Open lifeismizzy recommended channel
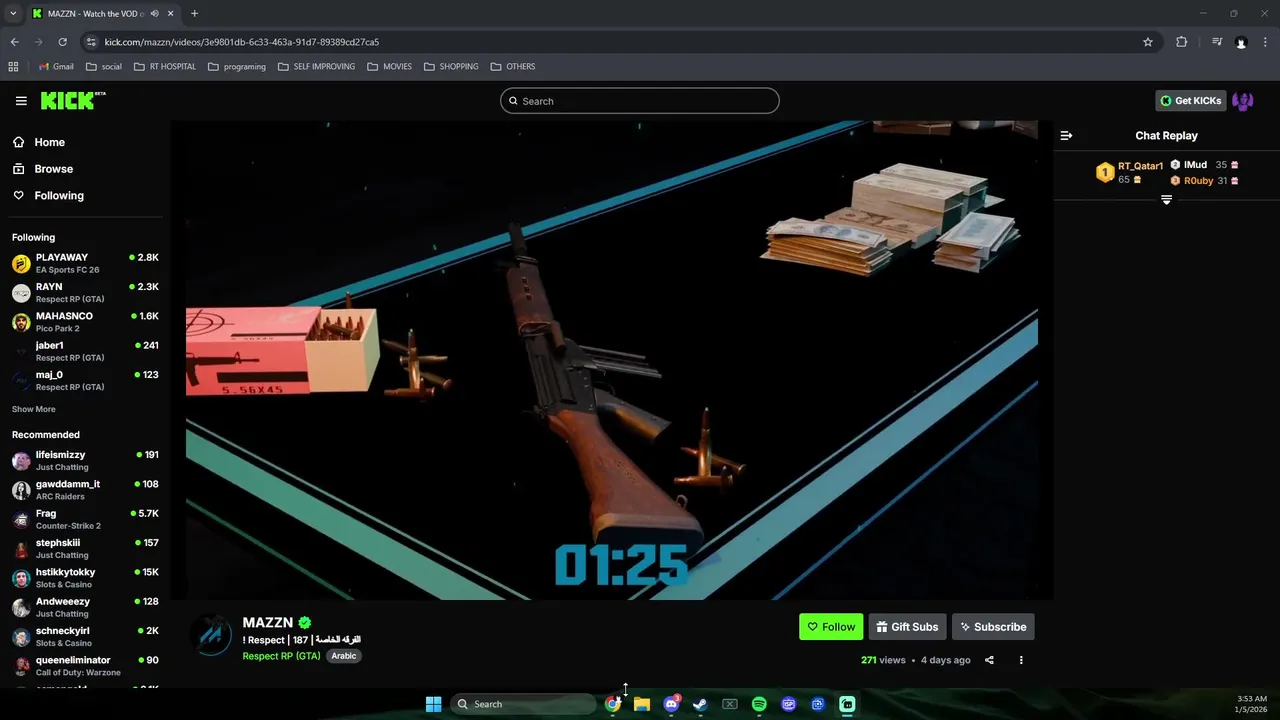Viewport: 1280px width, 720px height. (x=85, y=460)
